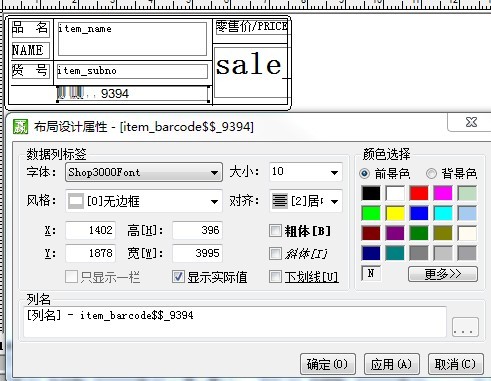Click the 确定(O) button
The height and width of the screenshot is (381, 491).
click(328, 364)
